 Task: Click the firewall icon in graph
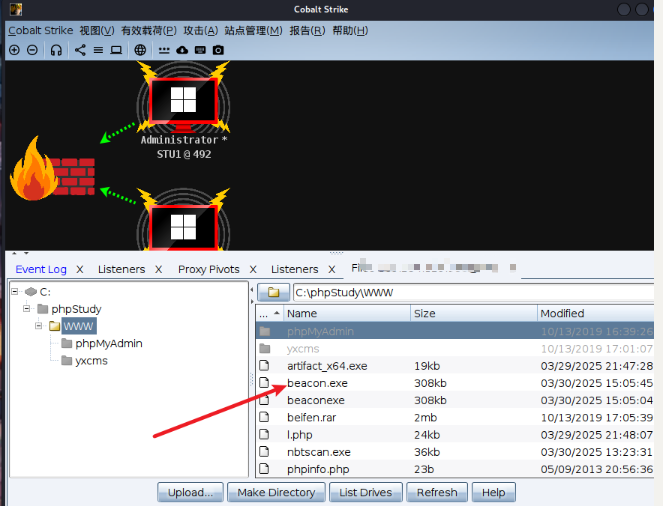[x=52, y=169]
